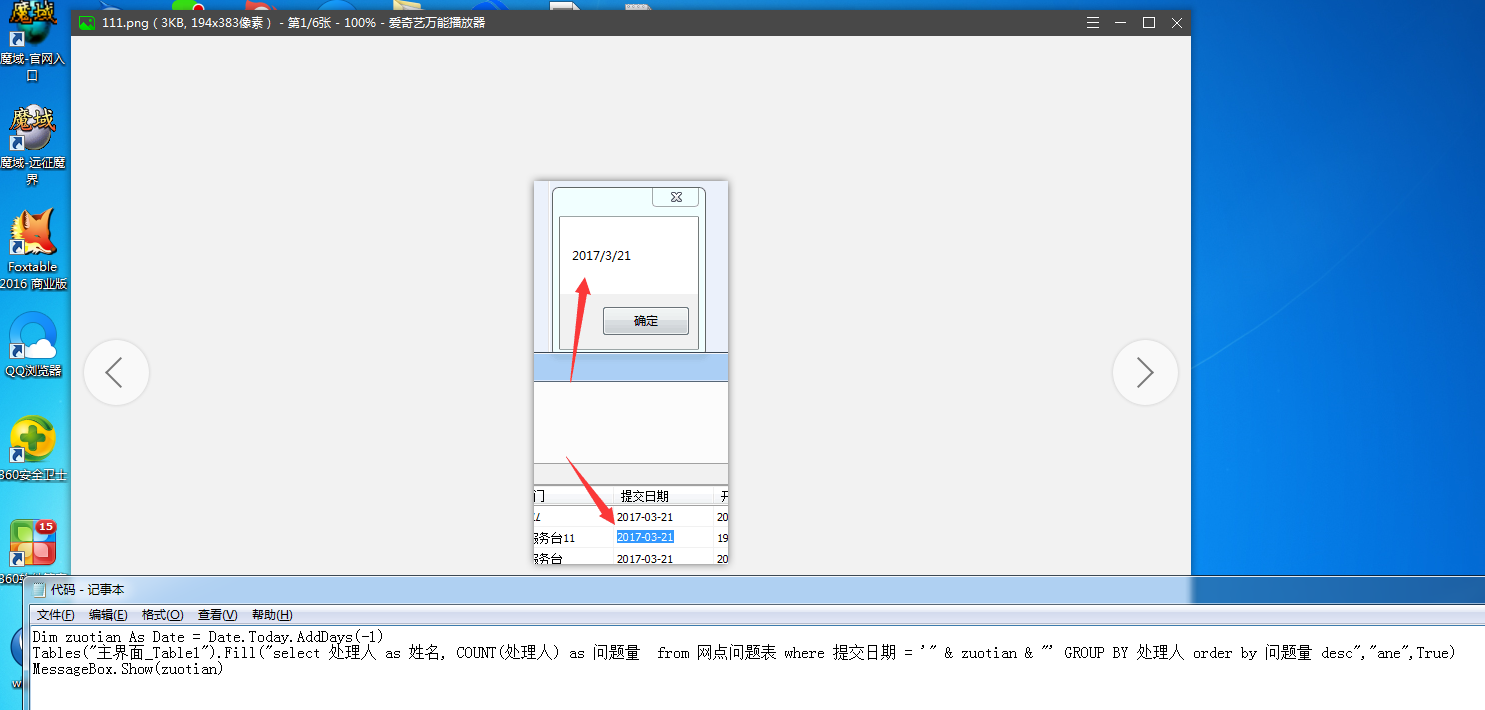Launch Foxtable 2016 商业版 from desktop
1485x710 pixels.
coord(33,249)
